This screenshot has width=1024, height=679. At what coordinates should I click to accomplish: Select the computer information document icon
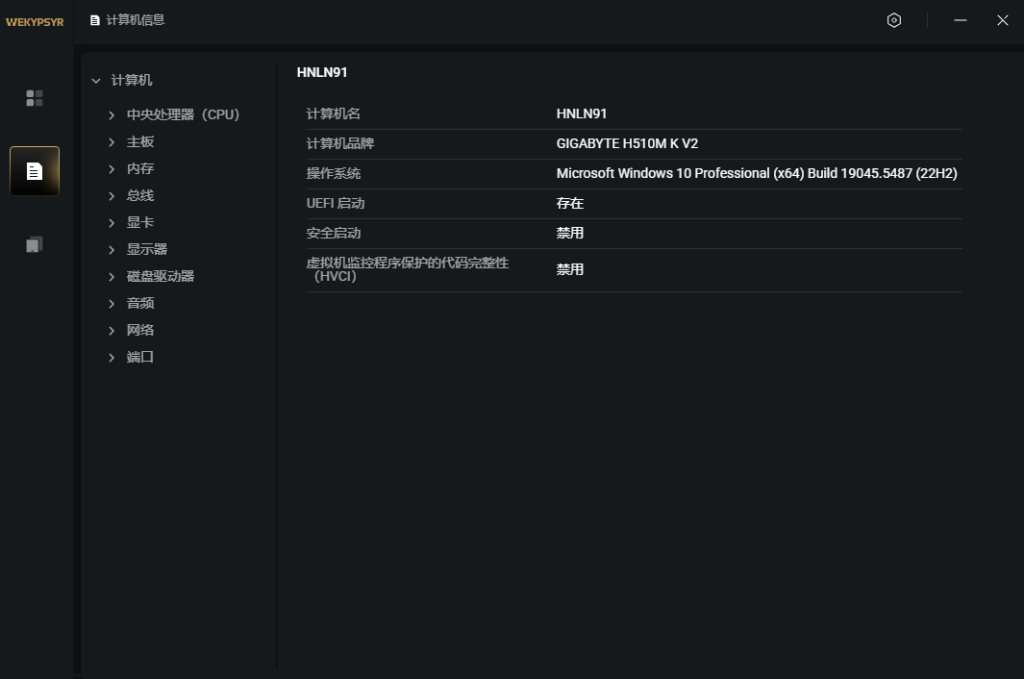34,171
